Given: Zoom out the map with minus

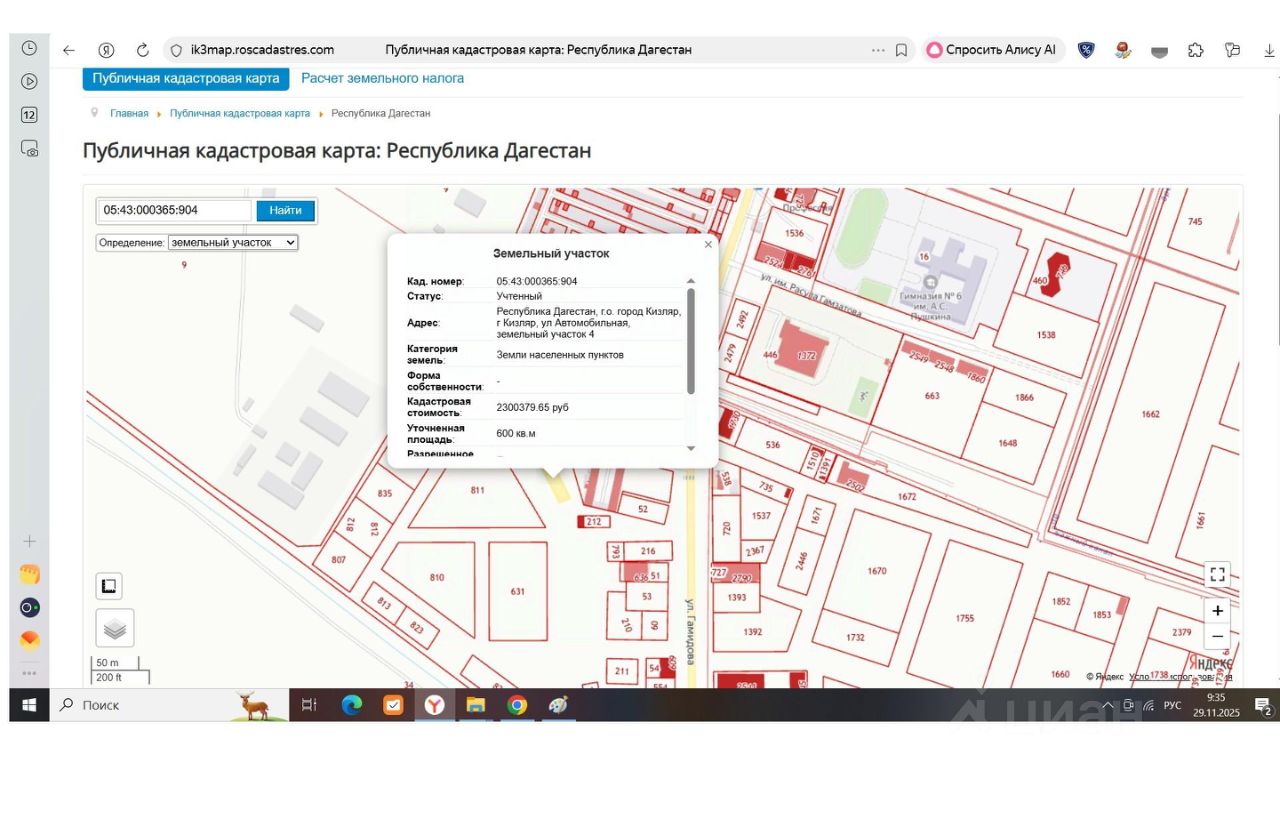Looking at the screenshot, I should (x=1217, y=636).
